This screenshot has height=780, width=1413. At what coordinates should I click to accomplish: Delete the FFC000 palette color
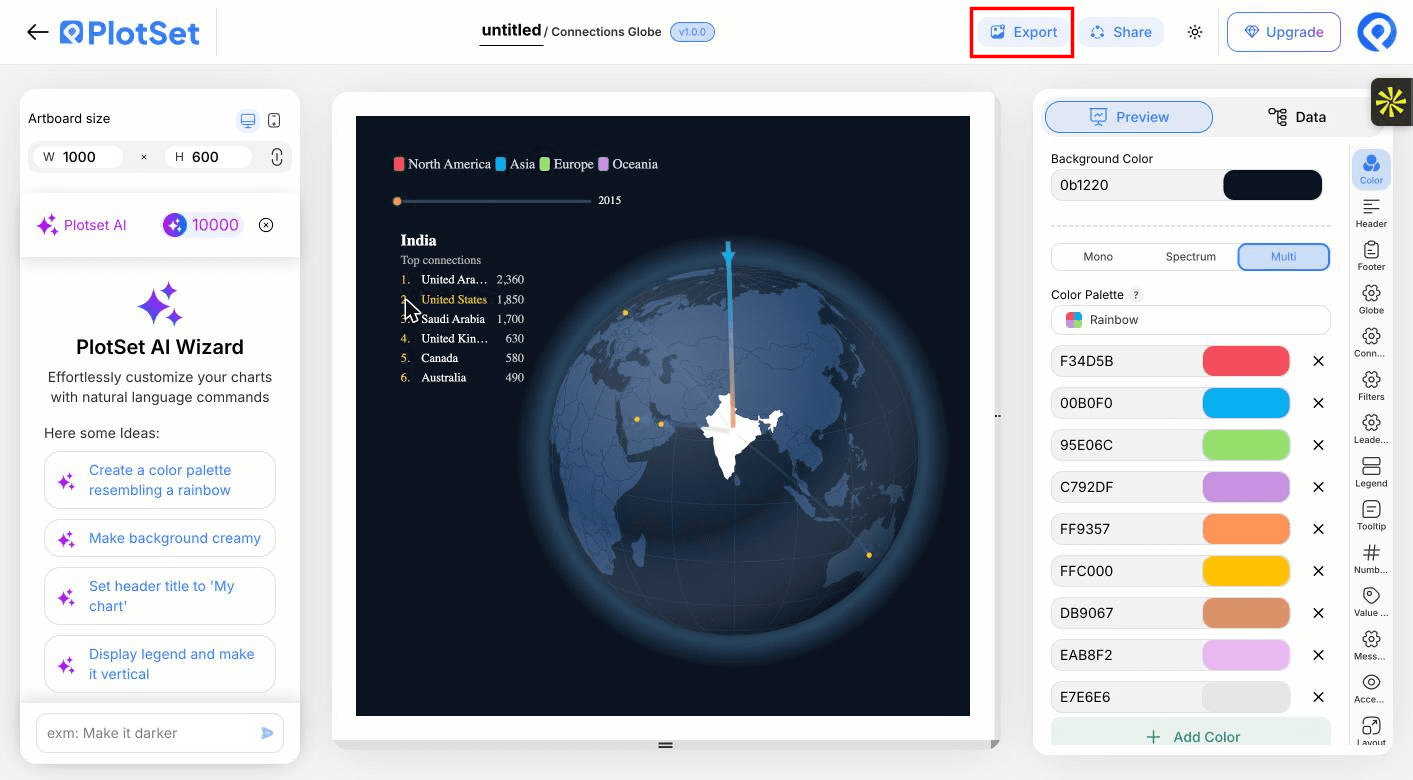pos(1318,571)
